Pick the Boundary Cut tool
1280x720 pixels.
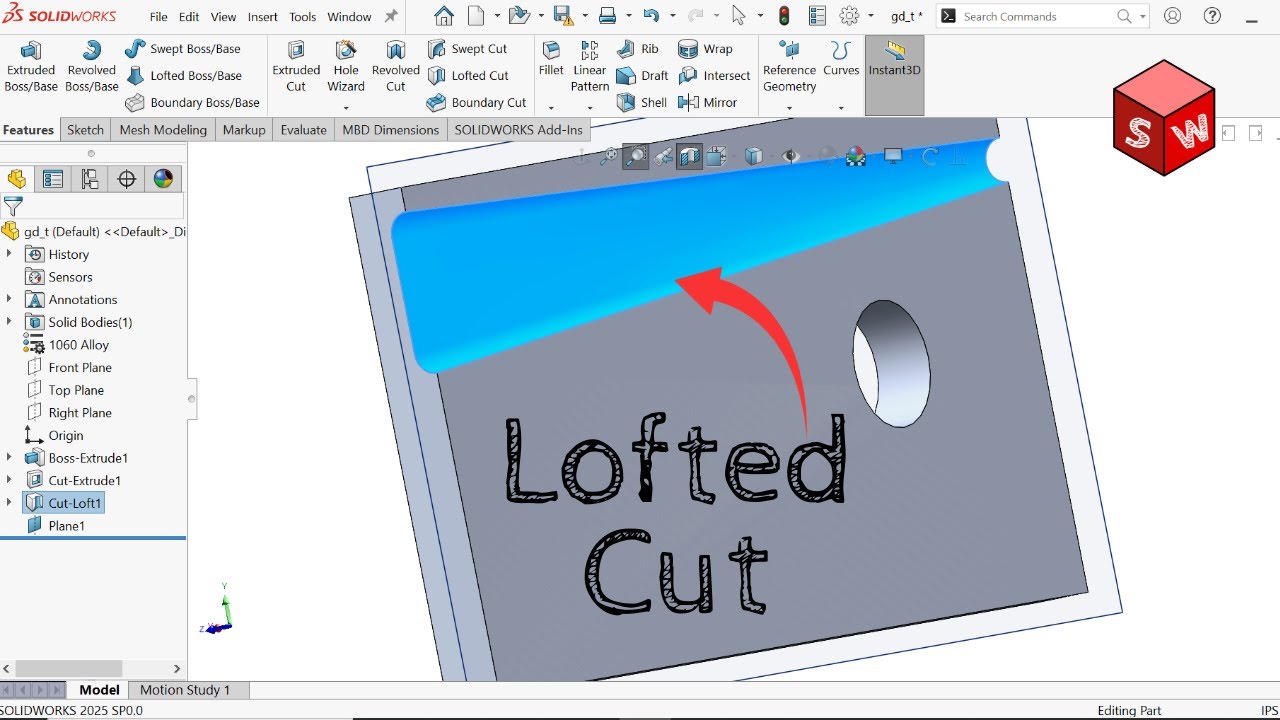(476, 102)
